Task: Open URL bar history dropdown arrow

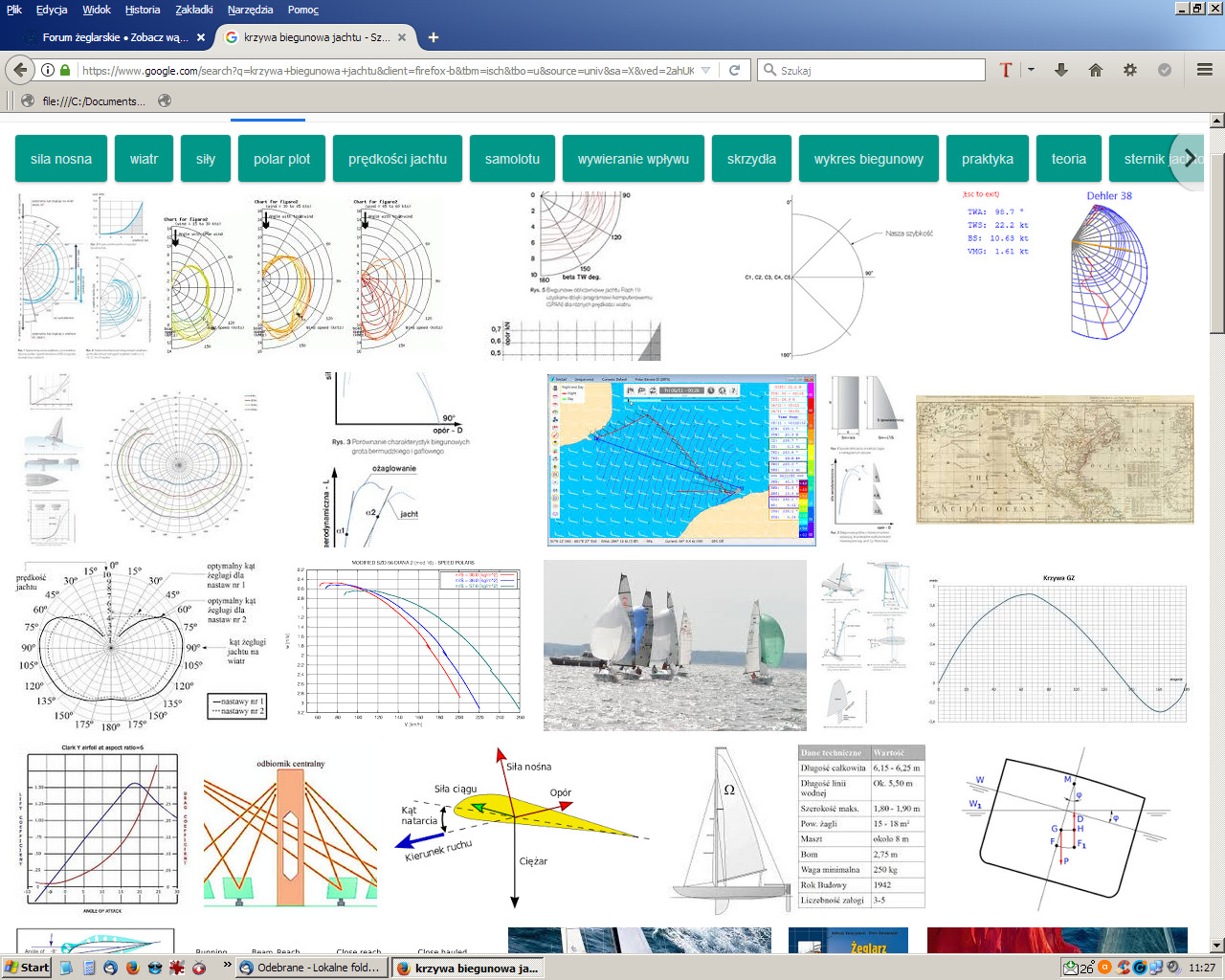Action: 706,70
